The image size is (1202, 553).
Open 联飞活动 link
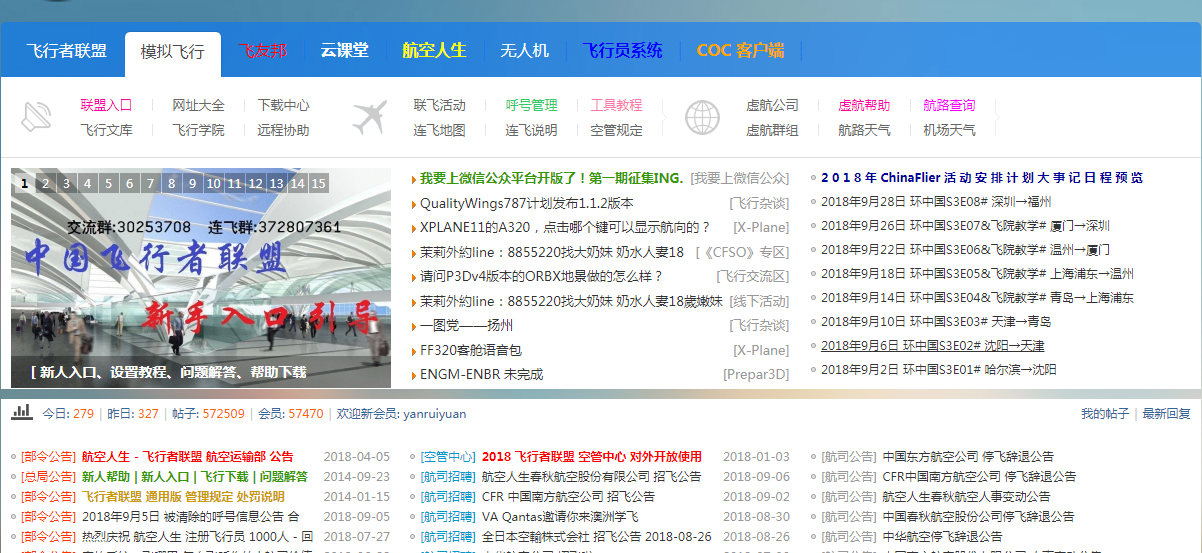click(439, 105)
